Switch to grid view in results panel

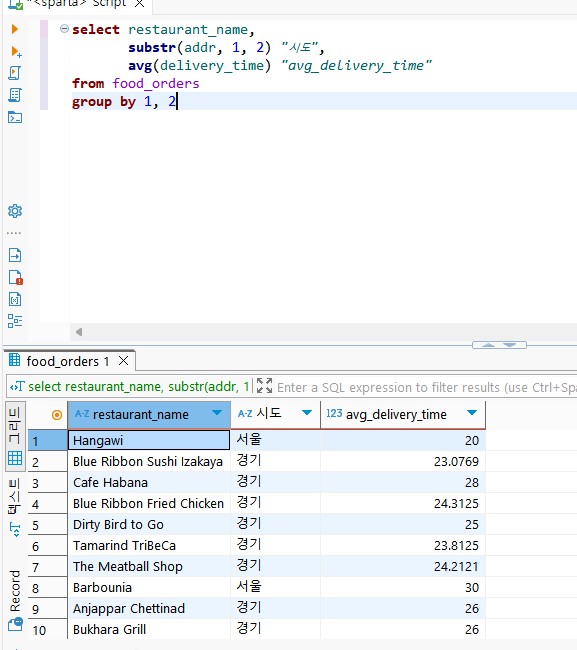(15, 458)
